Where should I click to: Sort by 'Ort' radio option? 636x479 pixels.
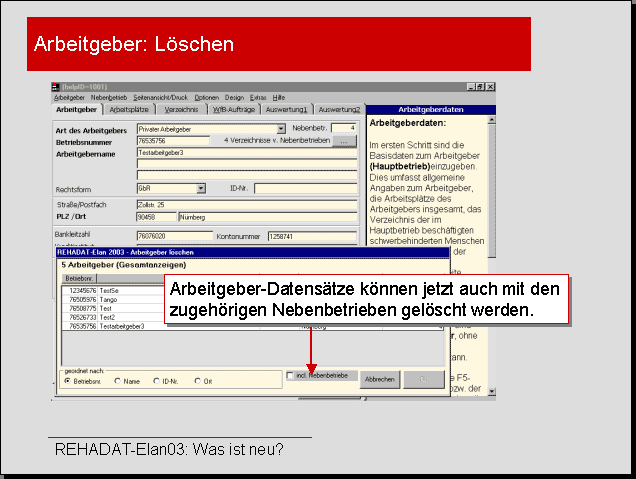[x=199, y=381]
